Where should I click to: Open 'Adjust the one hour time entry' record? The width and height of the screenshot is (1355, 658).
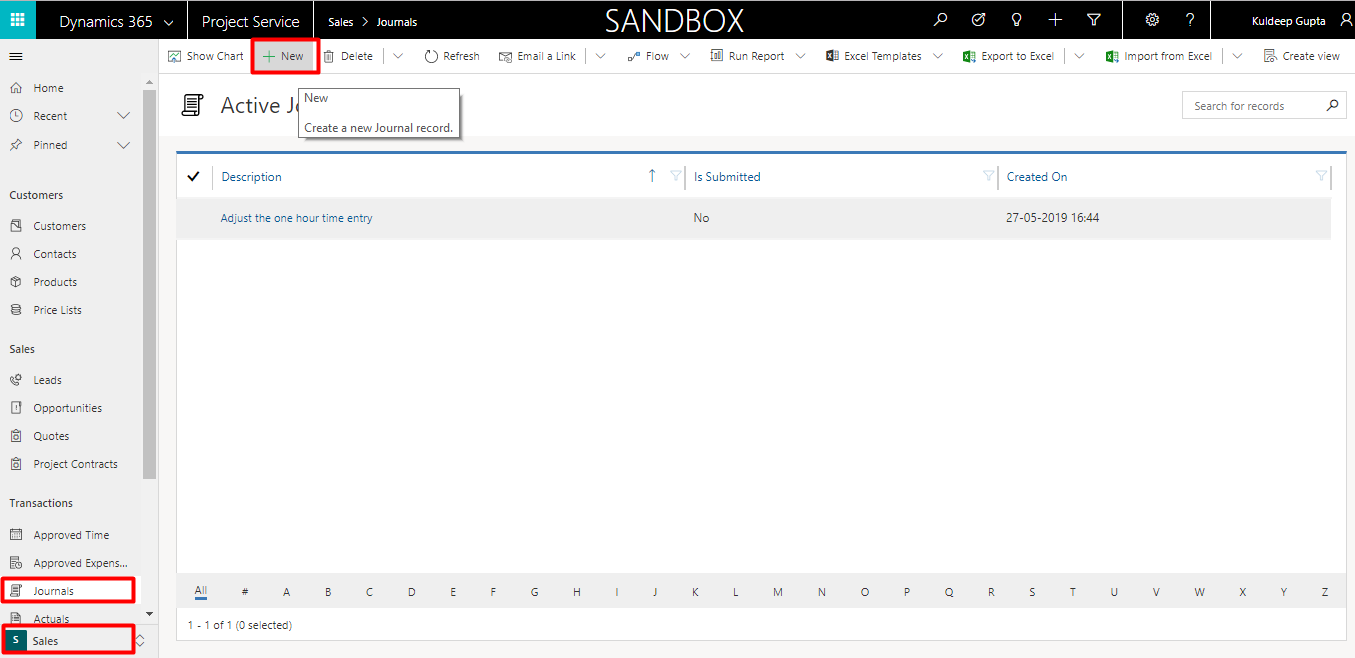tap(296, 218)
